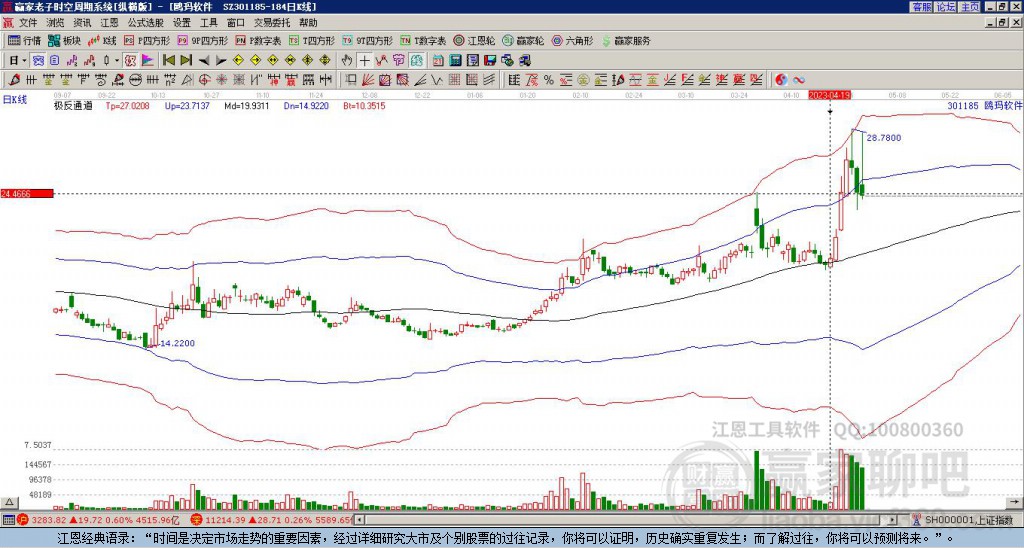Viewport: 1024px width, 548px height.
Task: Click the colored triangle flag icon
Action: [x=148, y=61]
